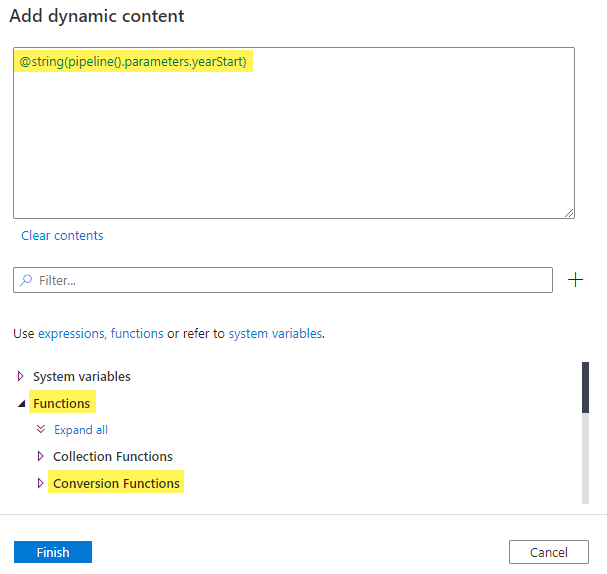Select the Conversion Functions label
607x574 pixels.
click(x=116, y=484)
